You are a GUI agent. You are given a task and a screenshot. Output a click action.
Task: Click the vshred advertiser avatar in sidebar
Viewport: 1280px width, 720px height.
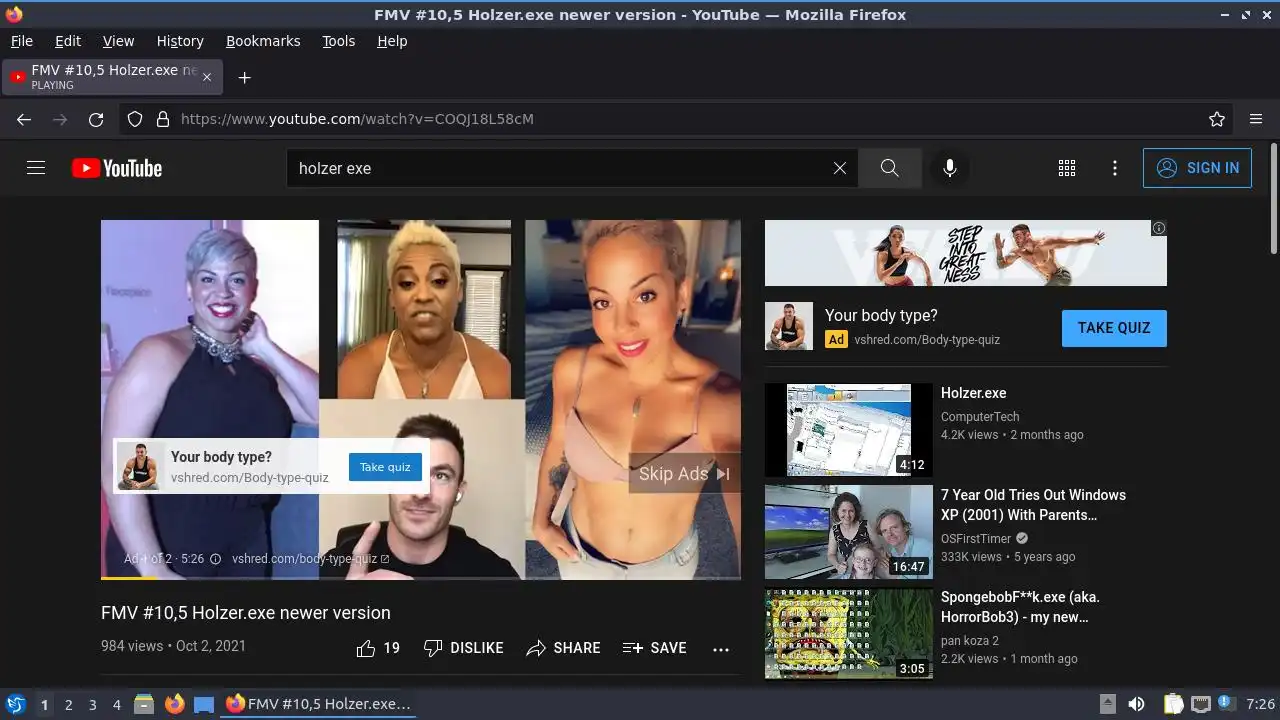point(789,326)
